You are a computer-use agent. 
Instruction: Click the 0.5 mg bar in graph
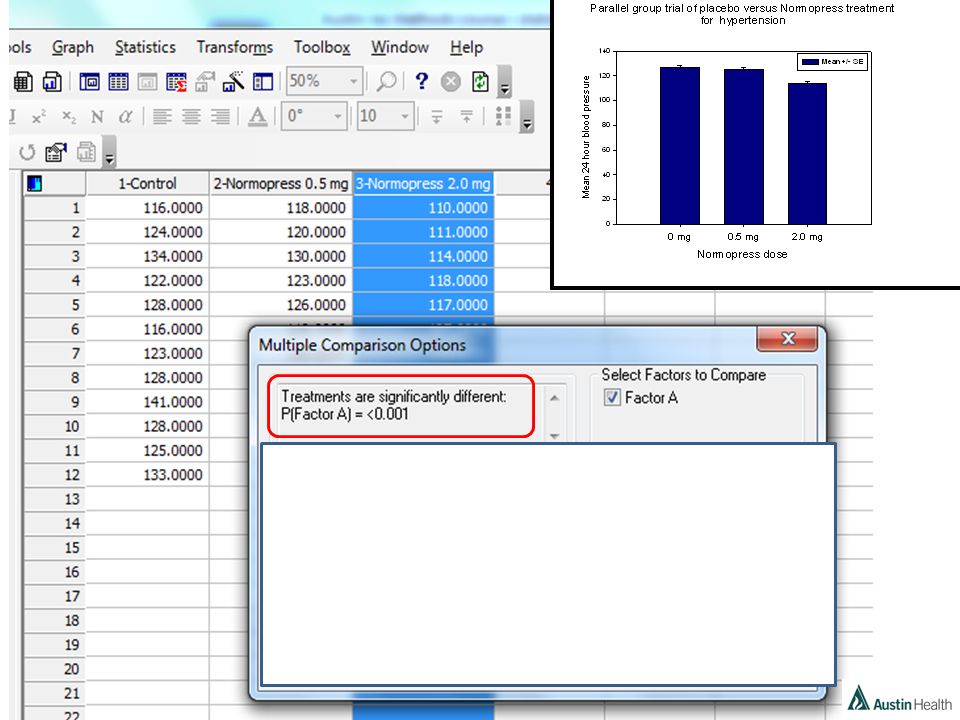[x=743, y=146]
